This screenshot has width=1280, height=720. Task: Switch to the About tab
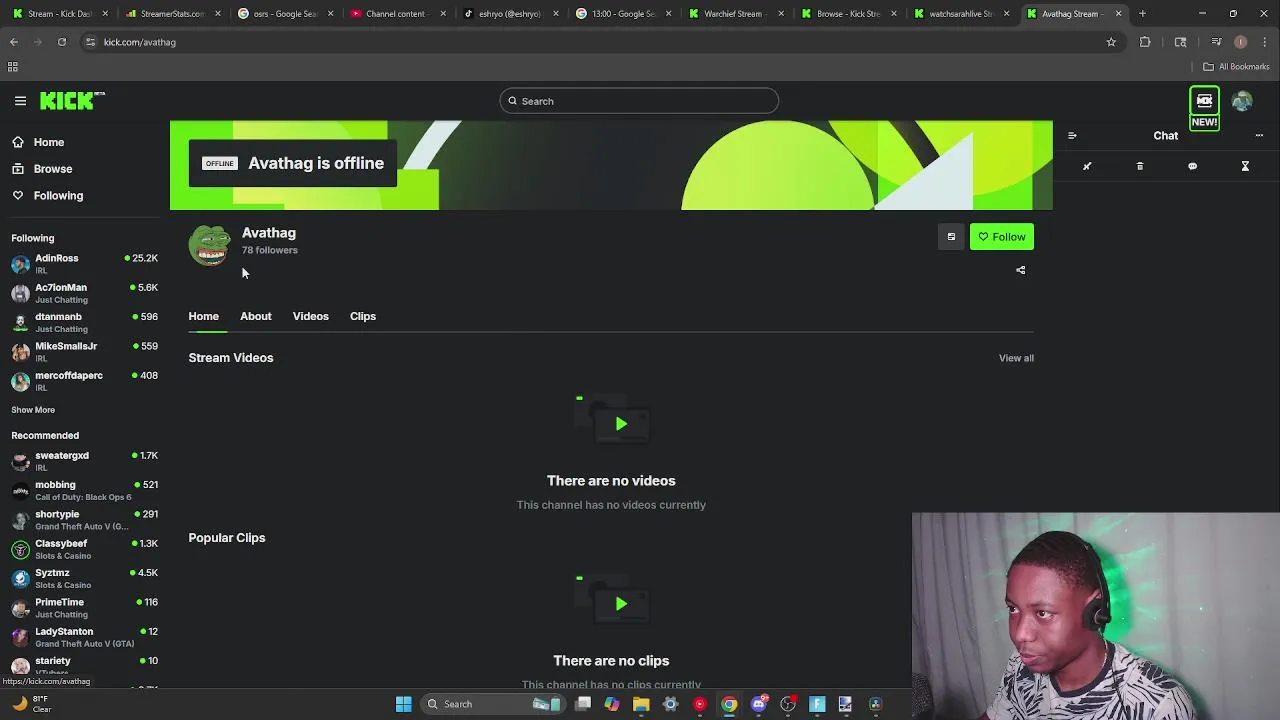255,316
